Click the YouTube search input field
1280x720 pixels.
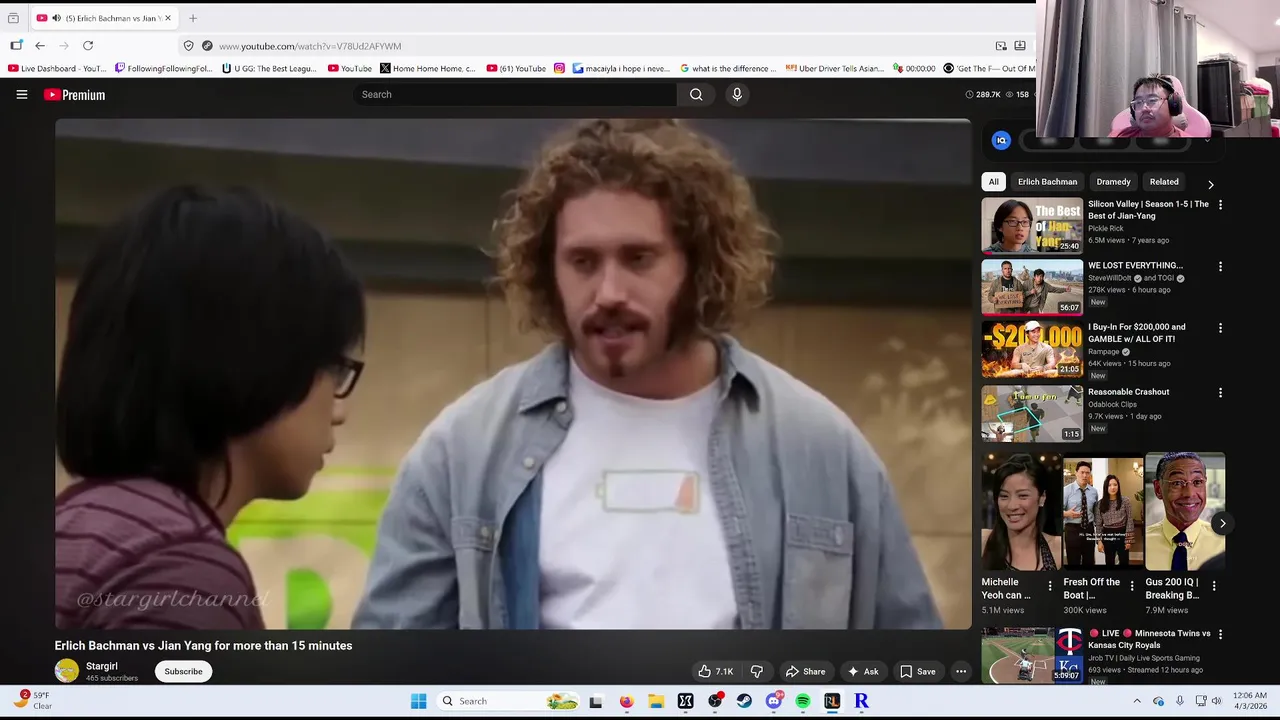515,95
